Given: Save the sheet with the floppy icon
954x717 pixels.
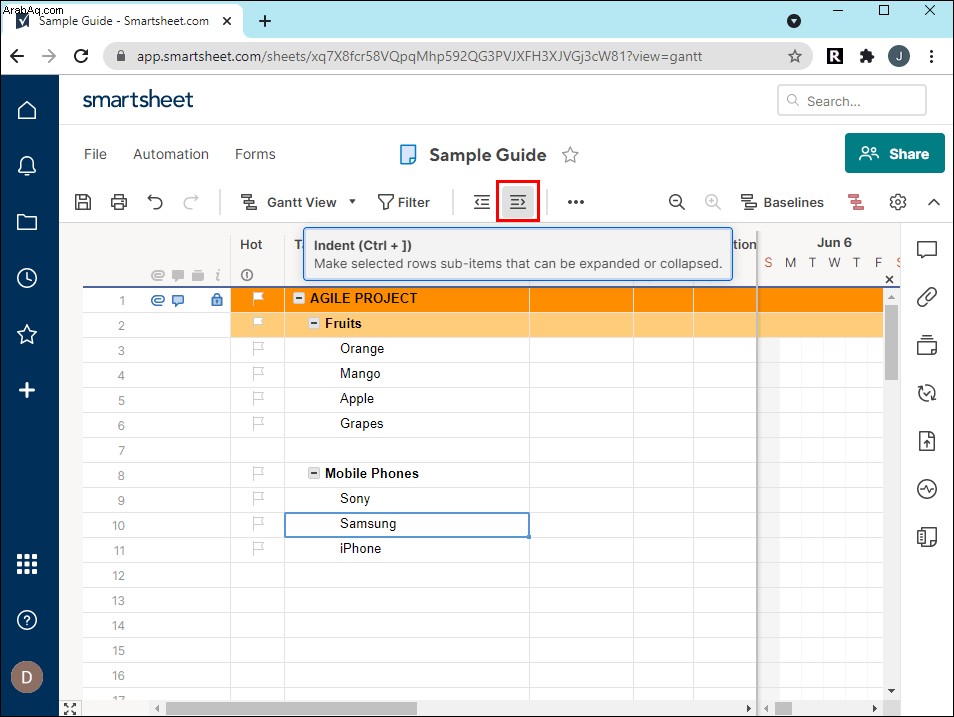Looking at the screenshot, I should point(83,202).
